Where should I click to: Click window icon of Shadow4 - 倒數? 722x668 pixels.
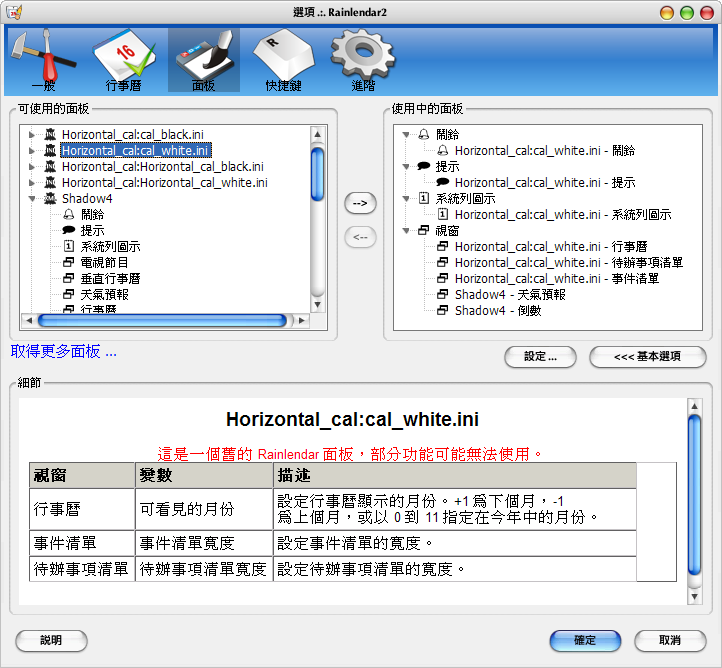(x=443, y=310)
